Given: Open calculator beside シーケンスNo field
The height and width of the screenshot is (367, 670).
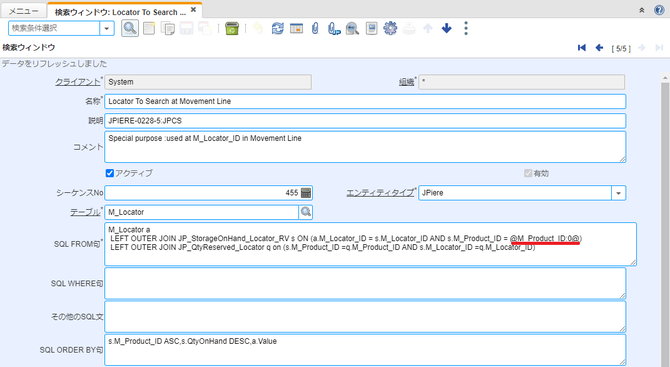Looking at the screenshot, I should [x=306, y=193].
